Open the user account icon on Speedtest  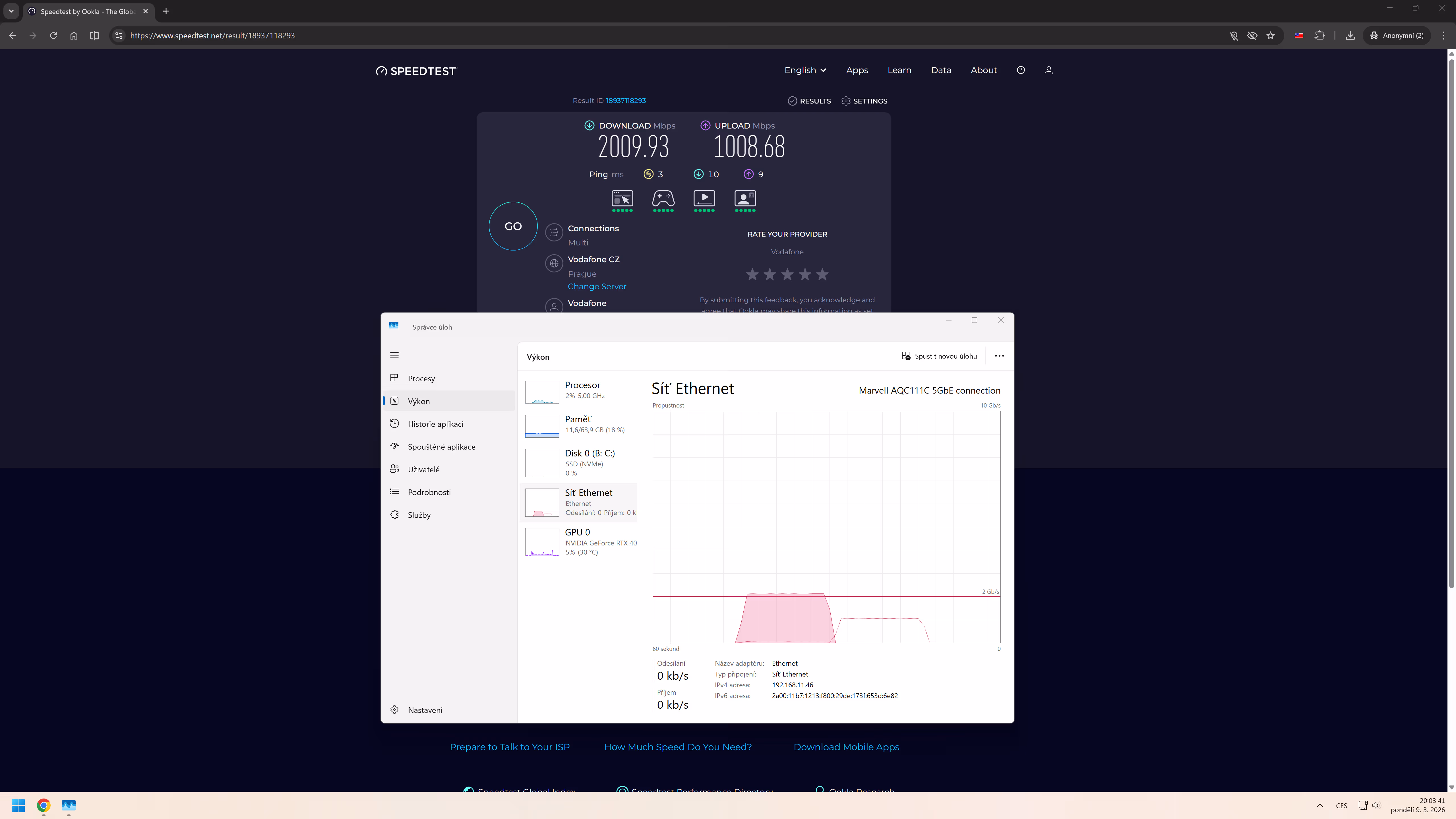coord(1048,70)
